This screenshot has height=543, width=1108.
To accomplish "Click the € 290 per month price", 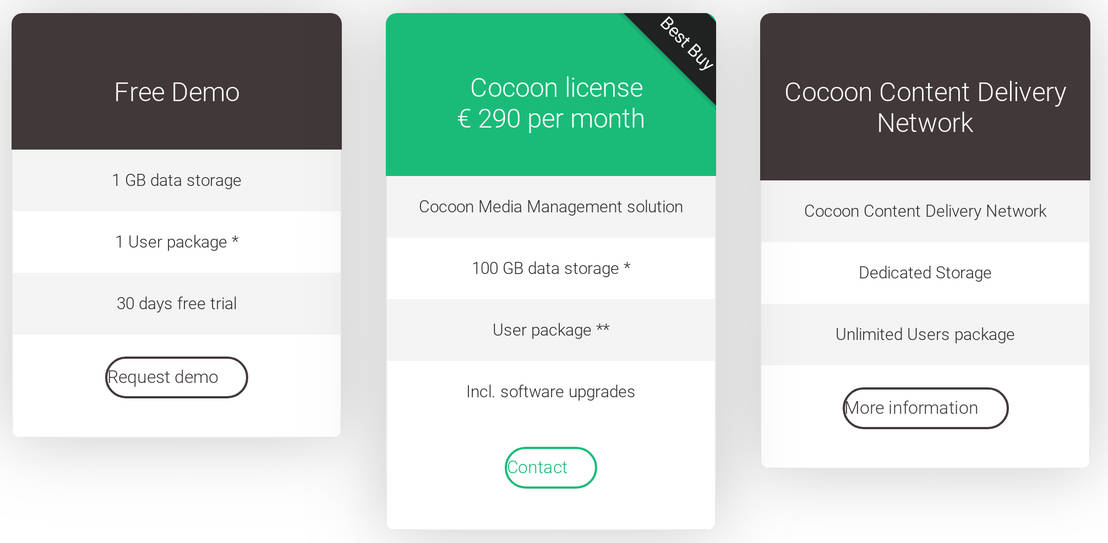I will [x=551, y=119].
